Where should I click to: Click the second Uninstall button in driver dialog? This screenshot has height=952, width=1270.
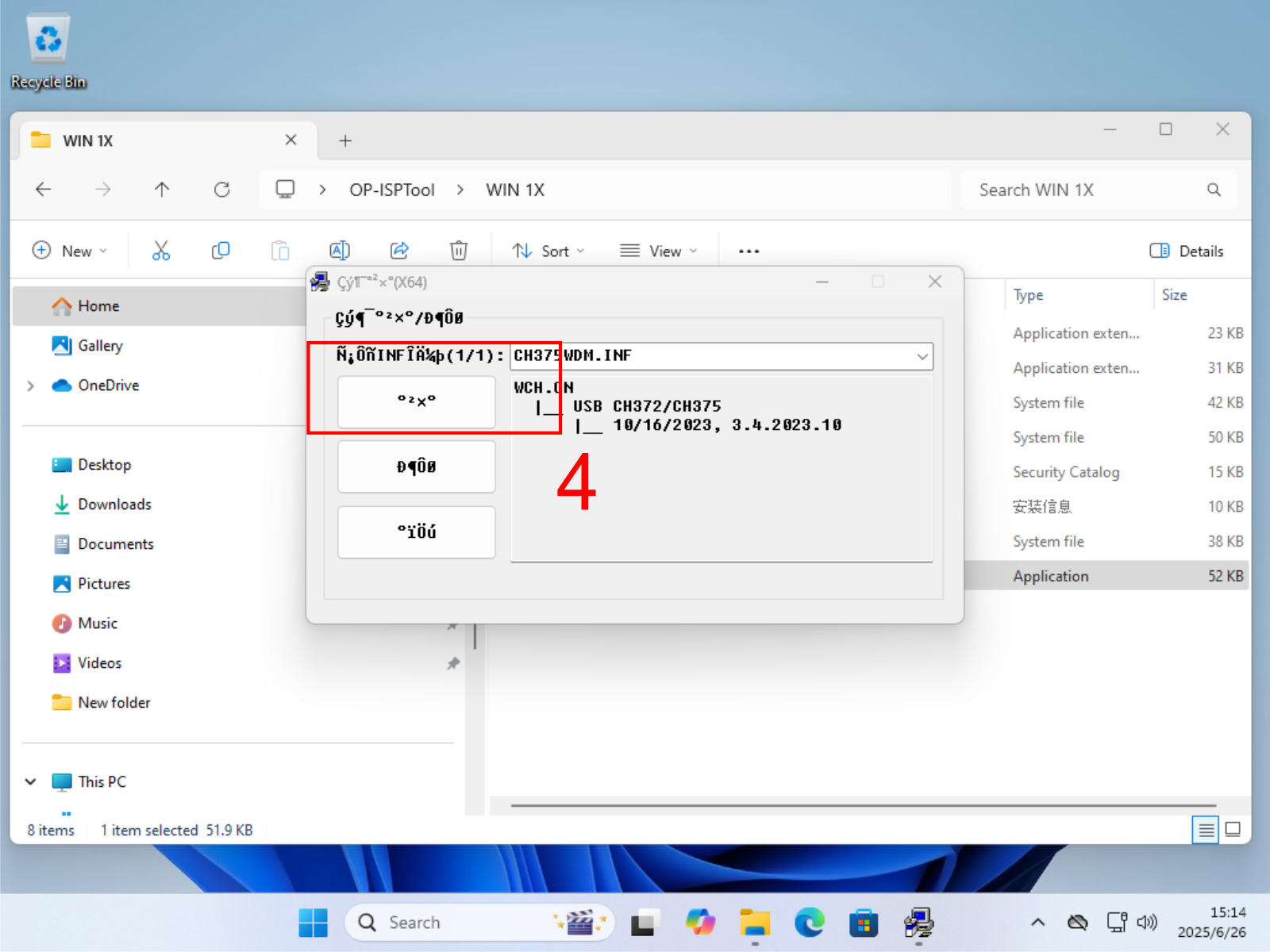tap(417, 466)
